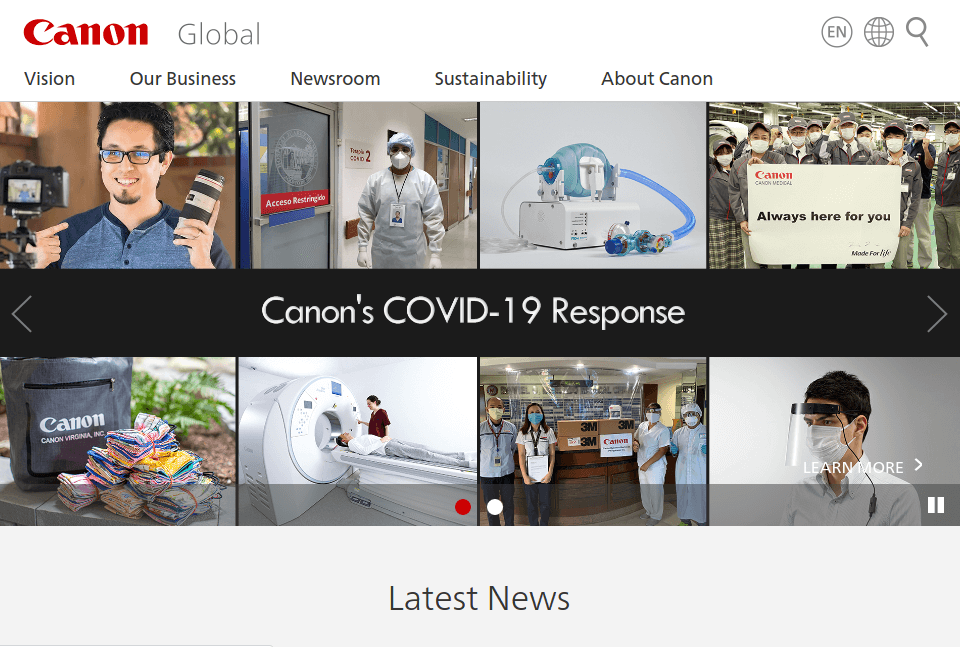The image size is (960, 647).
Task: Select the currently active red carousel dot
Action: pyautogui.click(x=463, y=507)
